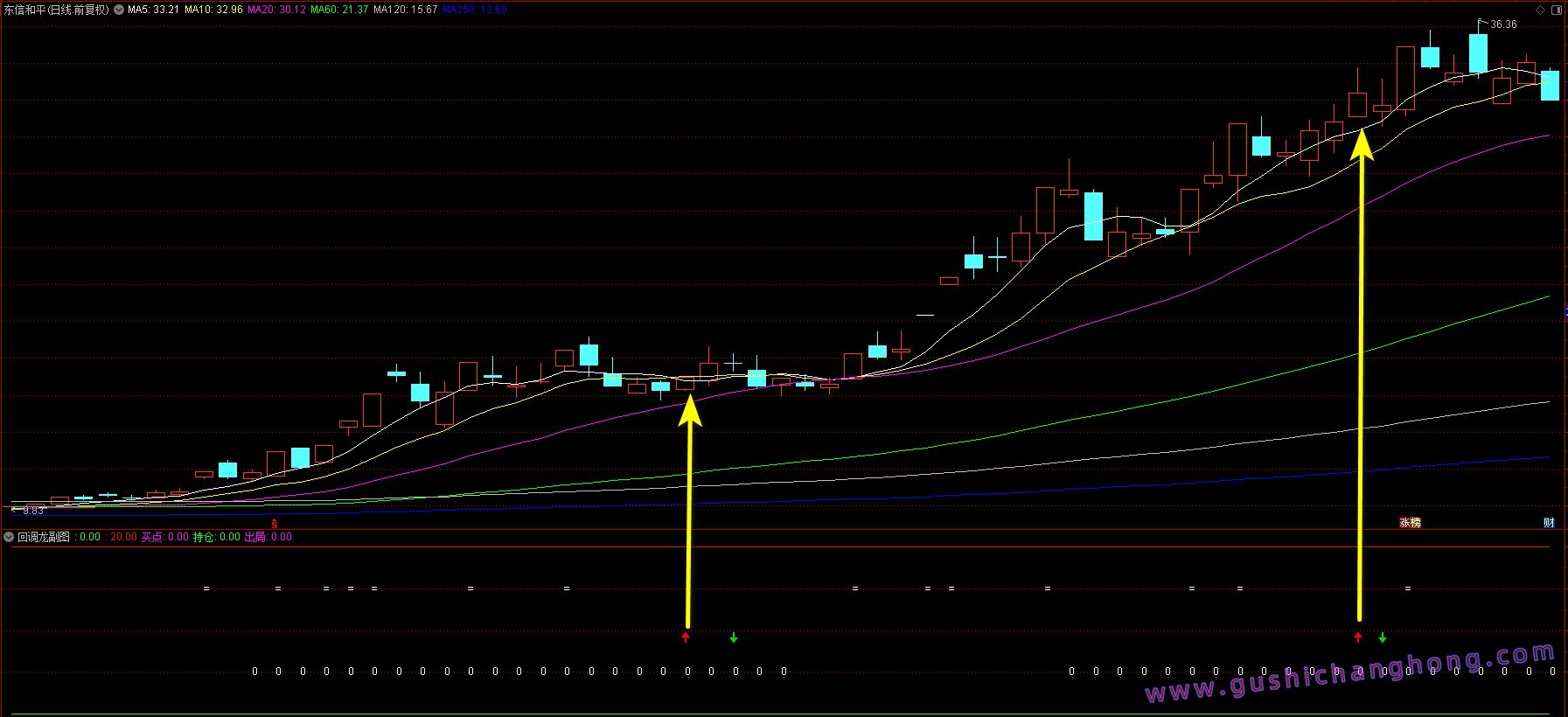
Task: Click the red S marker below the chart
Action: click(275, 524)
